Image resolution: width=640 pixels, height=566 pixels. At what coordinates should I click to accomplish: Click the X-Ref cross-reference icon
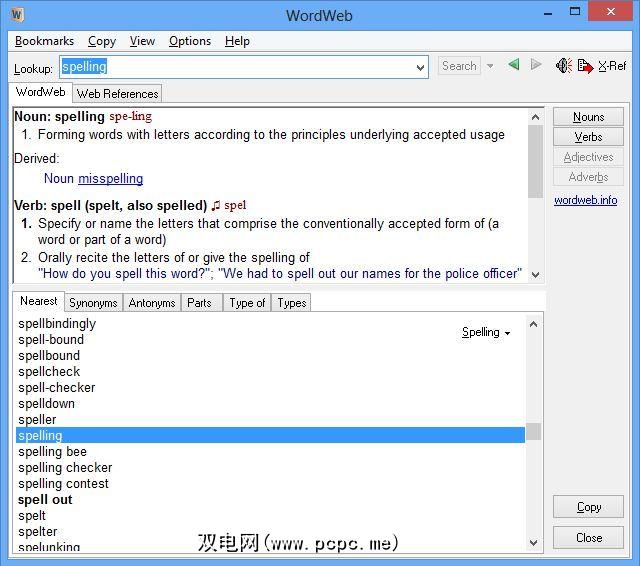pyautogui.click(x=586, y=66)
